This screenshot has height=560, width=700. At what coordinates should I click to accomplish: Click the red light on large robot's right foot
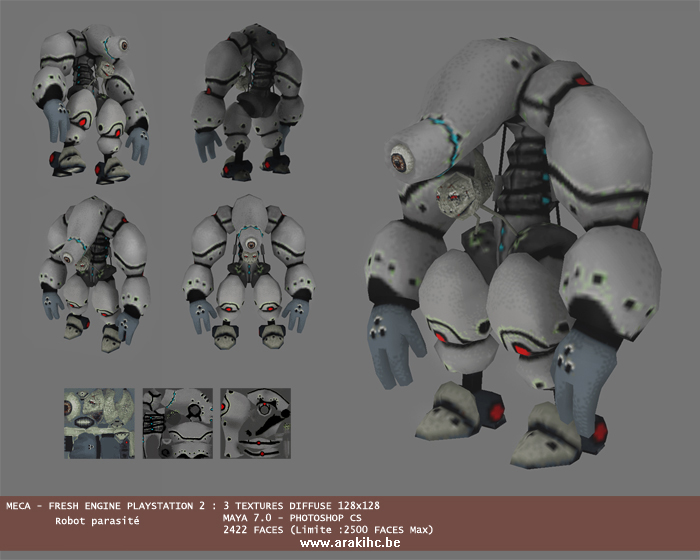pyautogui.click(x=600, y=432)
